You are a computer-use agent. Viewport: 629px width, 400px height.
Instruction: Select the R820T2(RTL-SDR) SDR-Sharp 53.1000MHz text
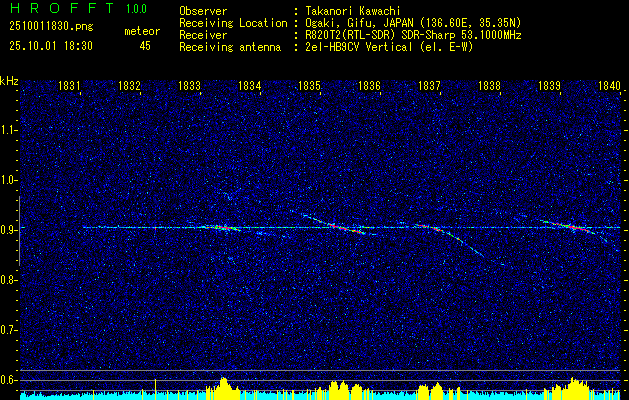413,35
